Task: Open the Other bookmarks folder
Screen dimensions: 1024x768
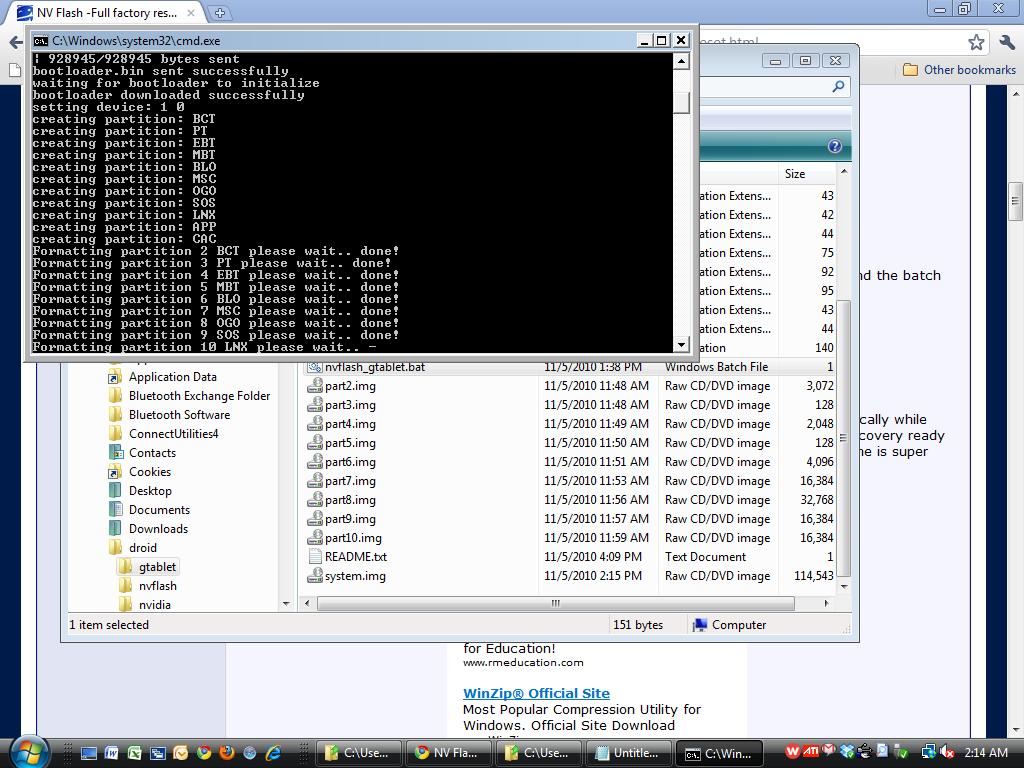Action: [959, 70]
